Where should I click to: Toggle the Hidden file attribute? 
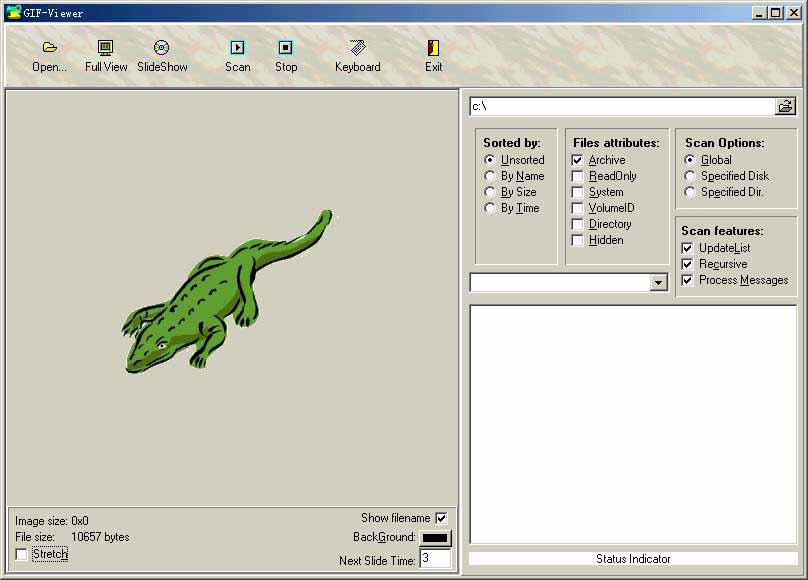[578, 240]
